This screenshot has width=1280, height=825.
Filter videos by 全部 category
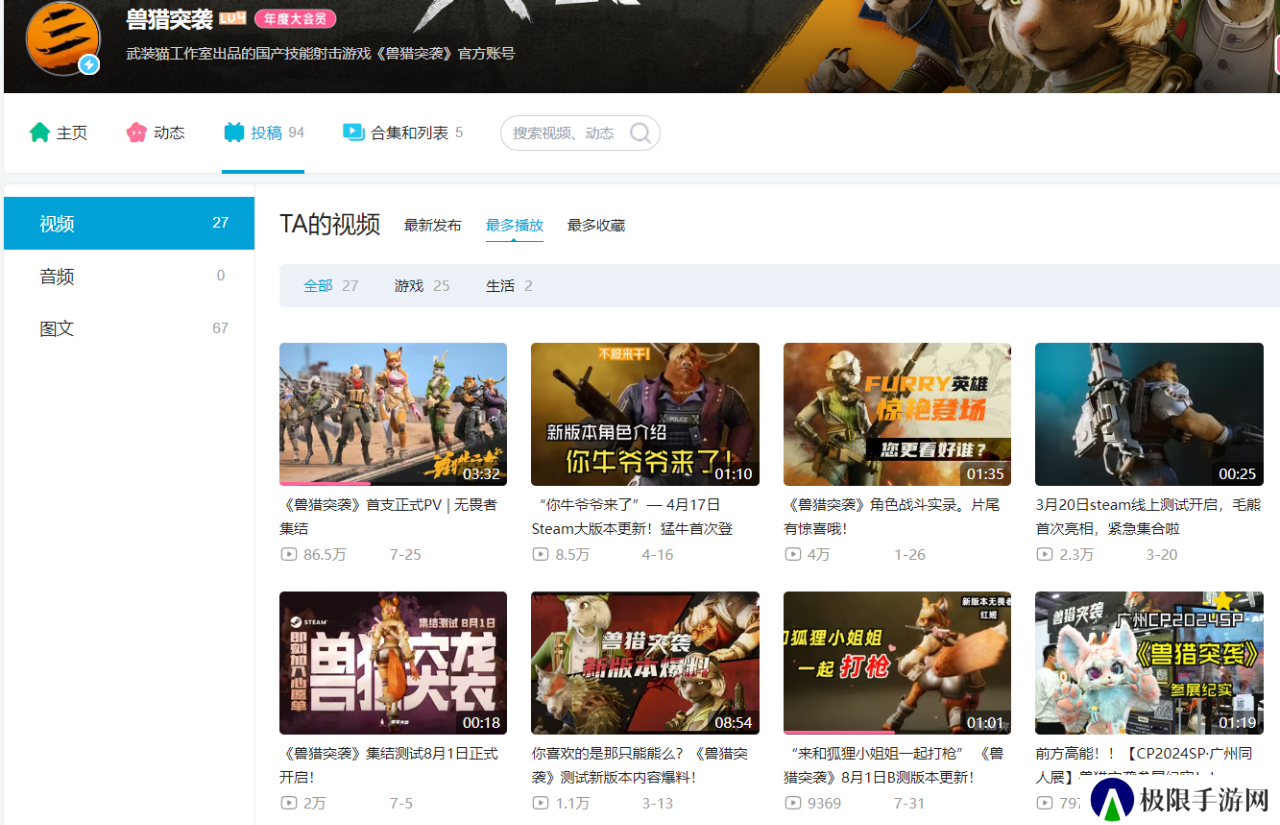(x=331, y=286)
